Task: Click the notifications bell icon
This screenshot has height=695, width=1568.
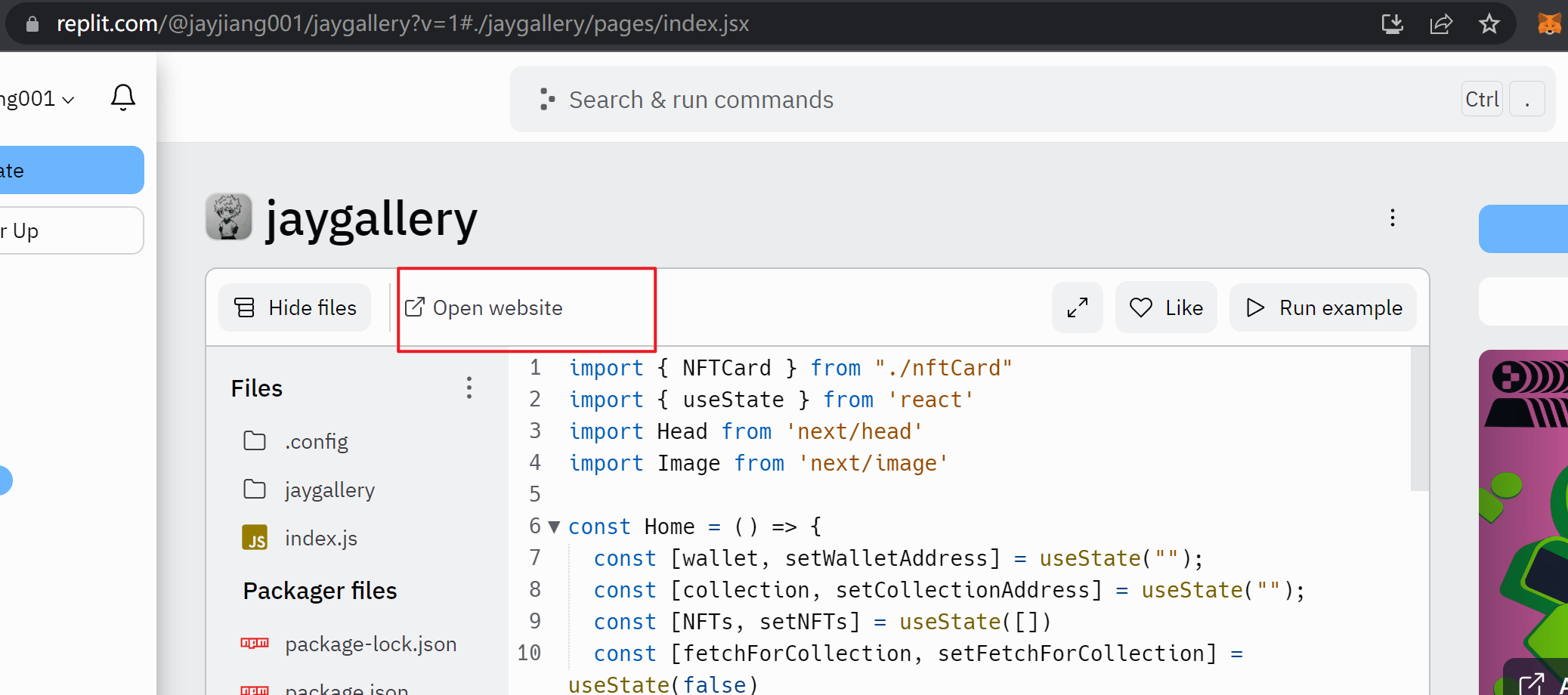Action: coord(123,97)
